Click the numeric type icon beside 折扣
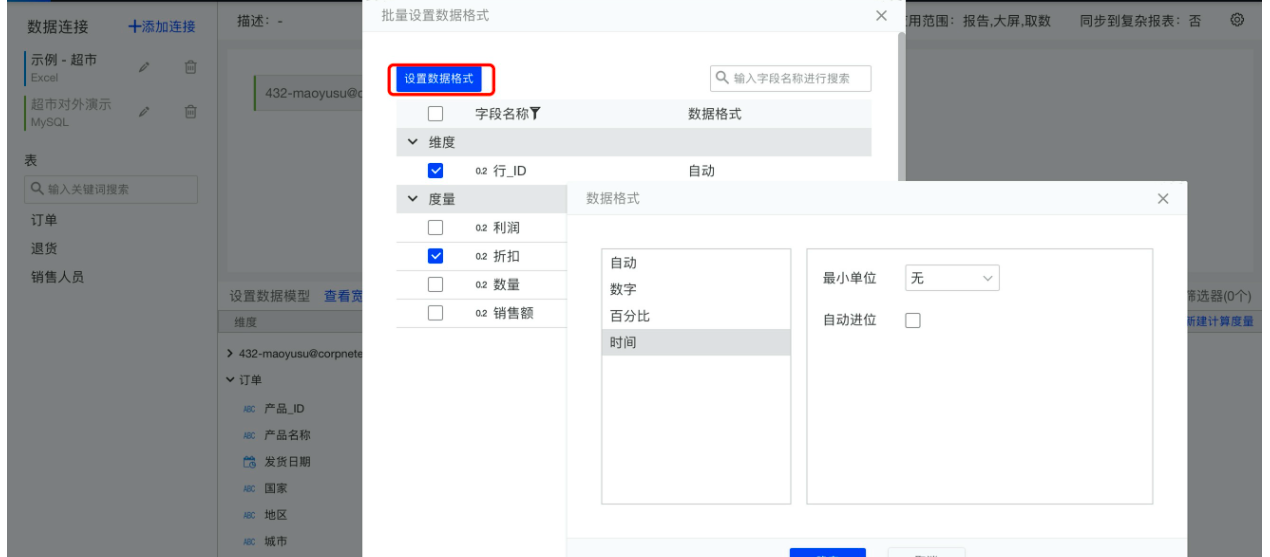Image resolution: width=1270 pixels, height=557 pixels. [481, 257]
